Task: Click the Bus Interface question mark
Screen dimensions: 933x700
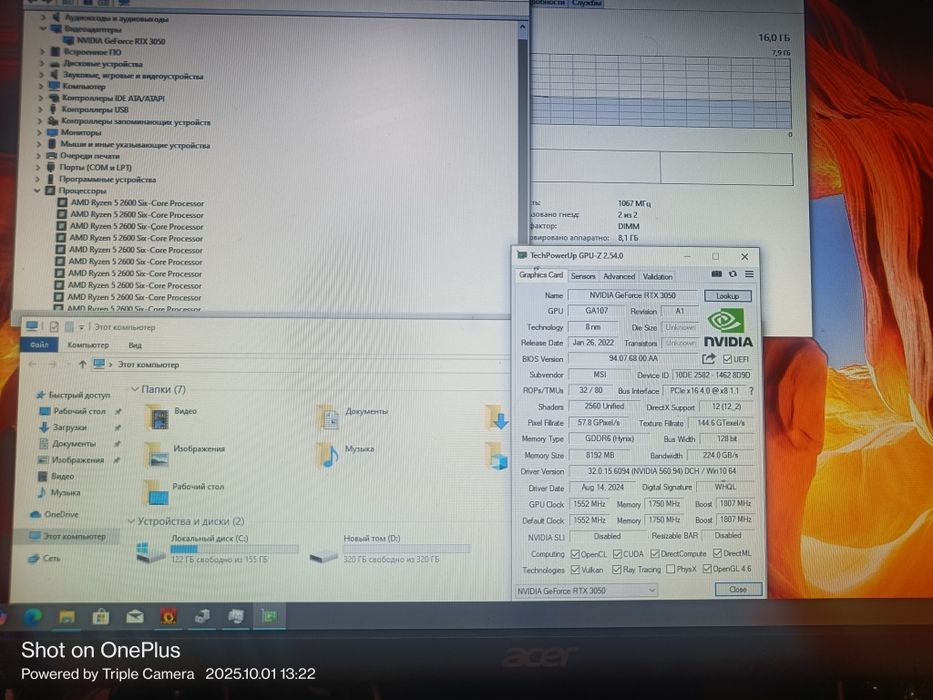Action: [752, 391]
